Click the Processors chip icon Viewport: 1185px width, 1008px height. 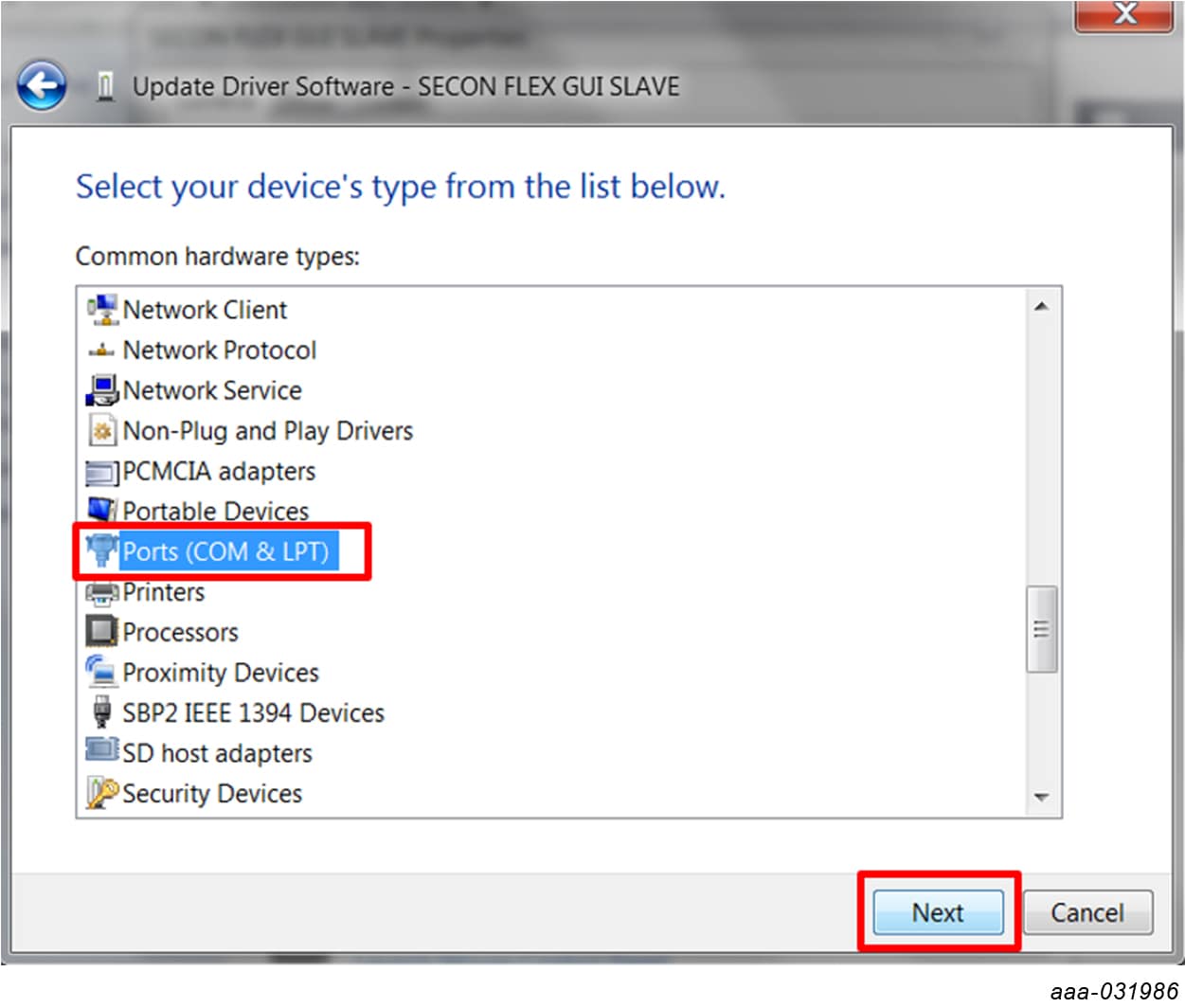click(x=101, y=632)
